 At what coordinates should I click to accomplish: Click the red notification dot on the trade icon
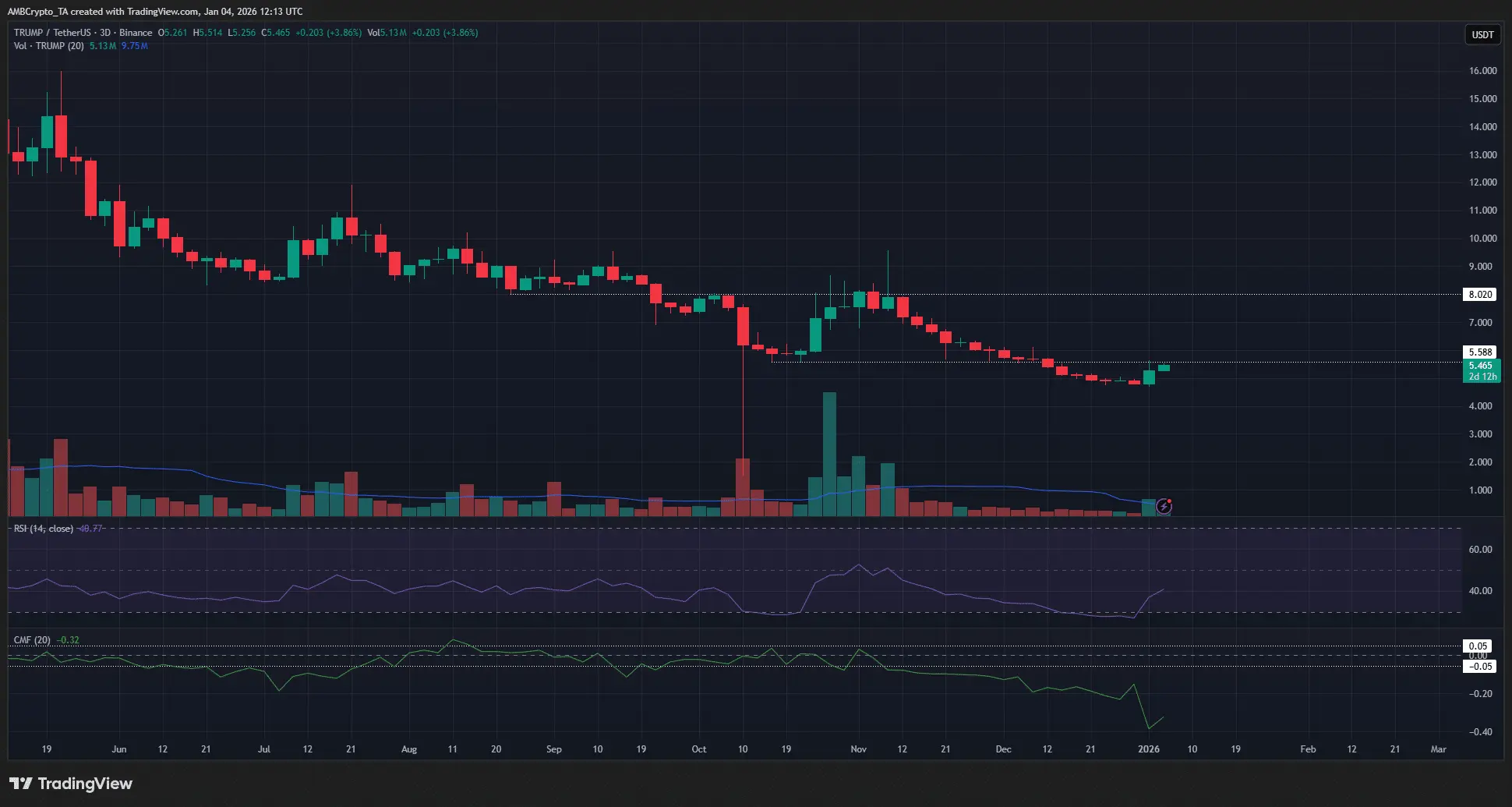coord(1170,501)
